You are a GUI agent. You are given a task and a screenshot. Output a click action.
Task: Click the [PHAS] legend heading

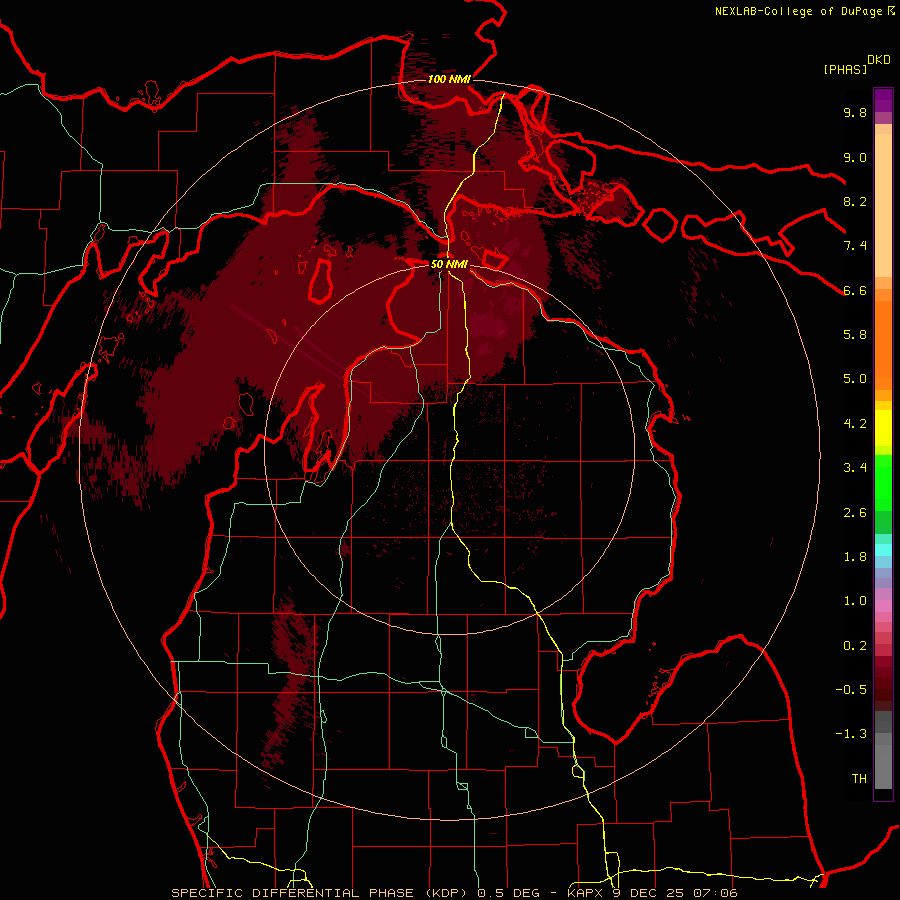(844, 69)
